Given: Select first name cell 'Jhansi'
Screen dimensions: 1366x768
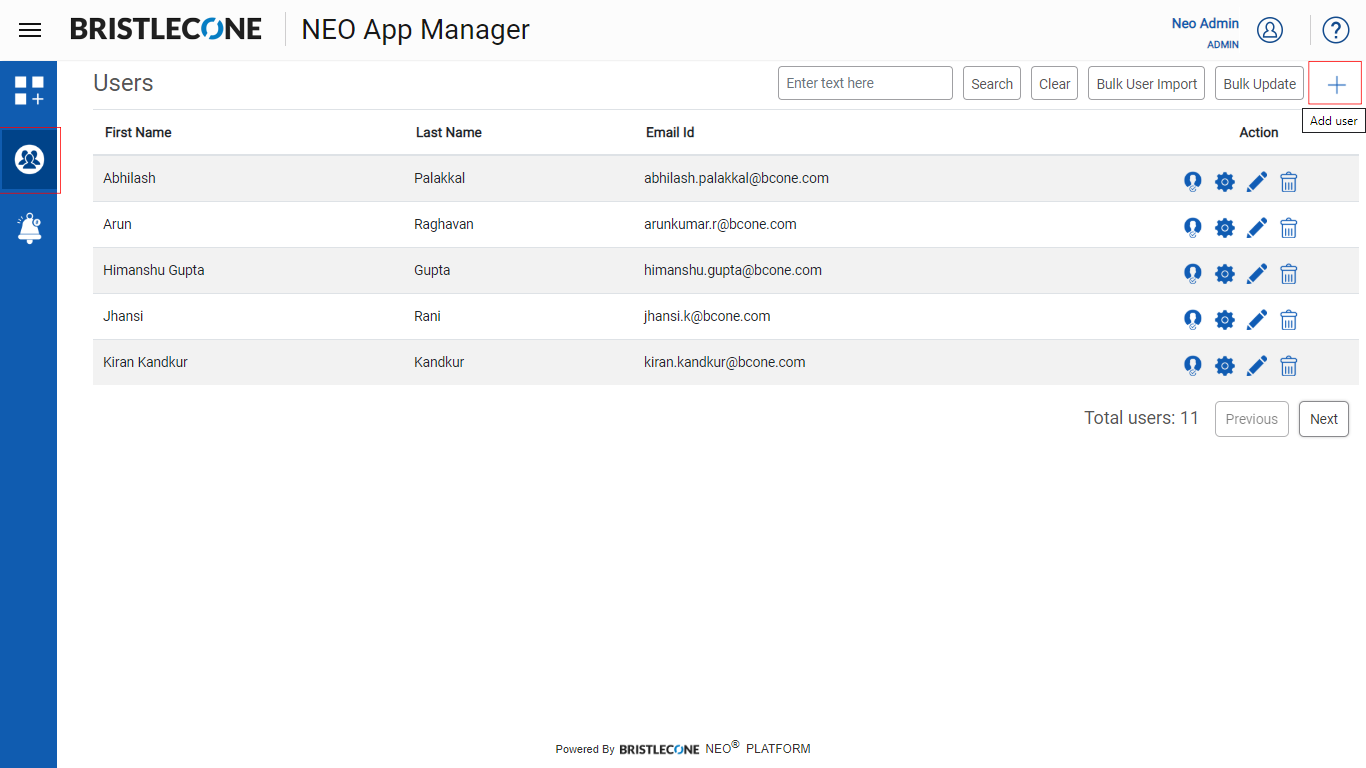Looking at the screenshot, I should point(123,316).
